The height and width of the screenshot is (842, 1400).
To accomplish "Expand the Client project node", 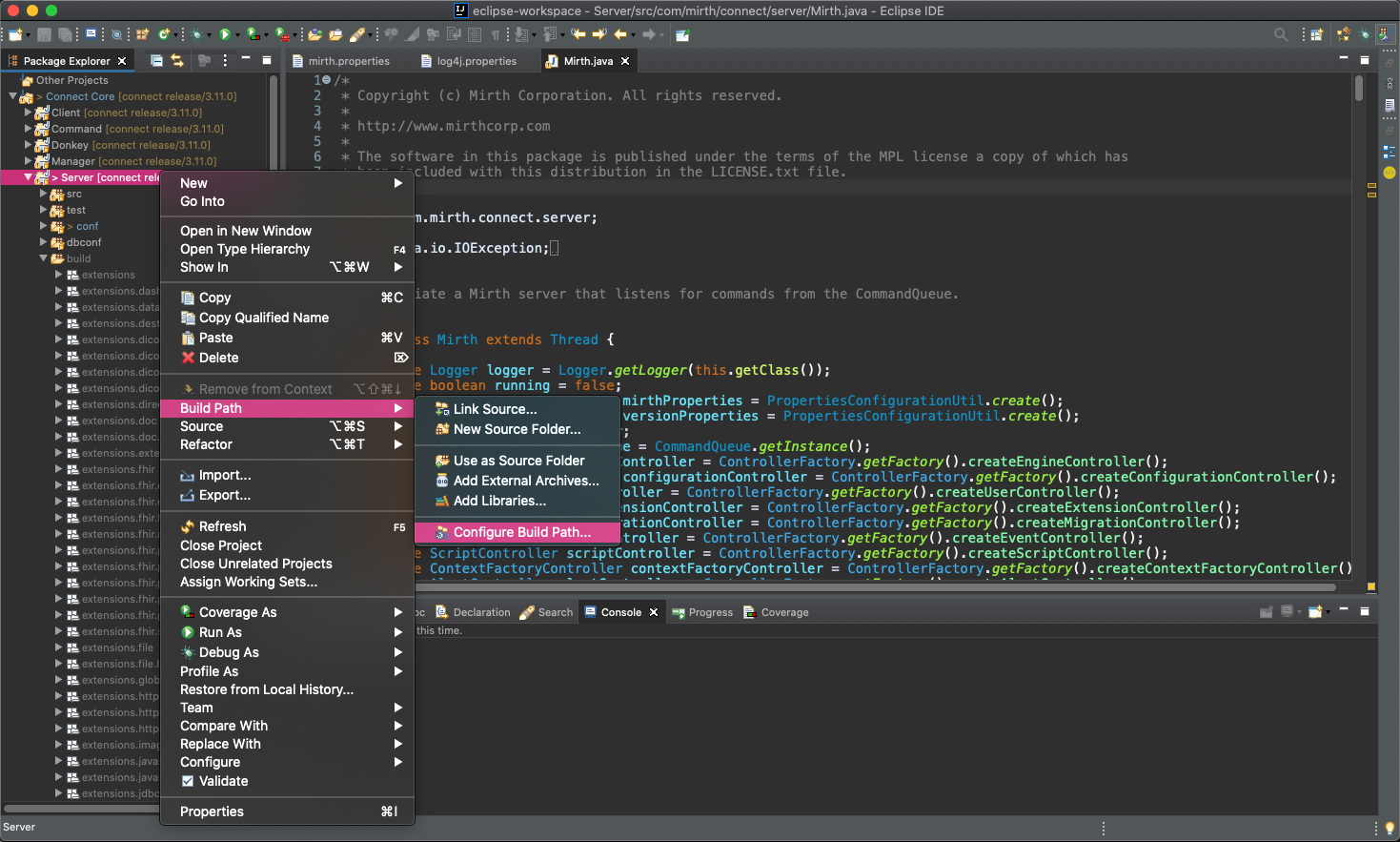I will click(x=28, y=113).
